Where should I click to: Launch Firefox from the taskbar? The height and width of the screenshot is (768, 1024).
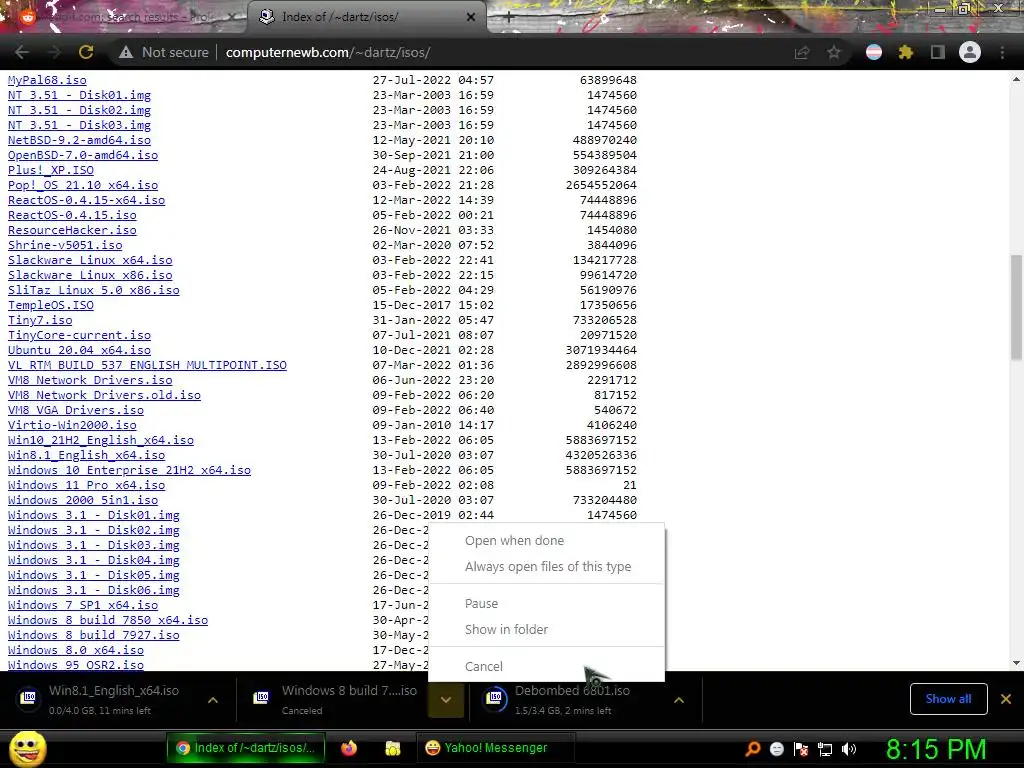(349, 748)
